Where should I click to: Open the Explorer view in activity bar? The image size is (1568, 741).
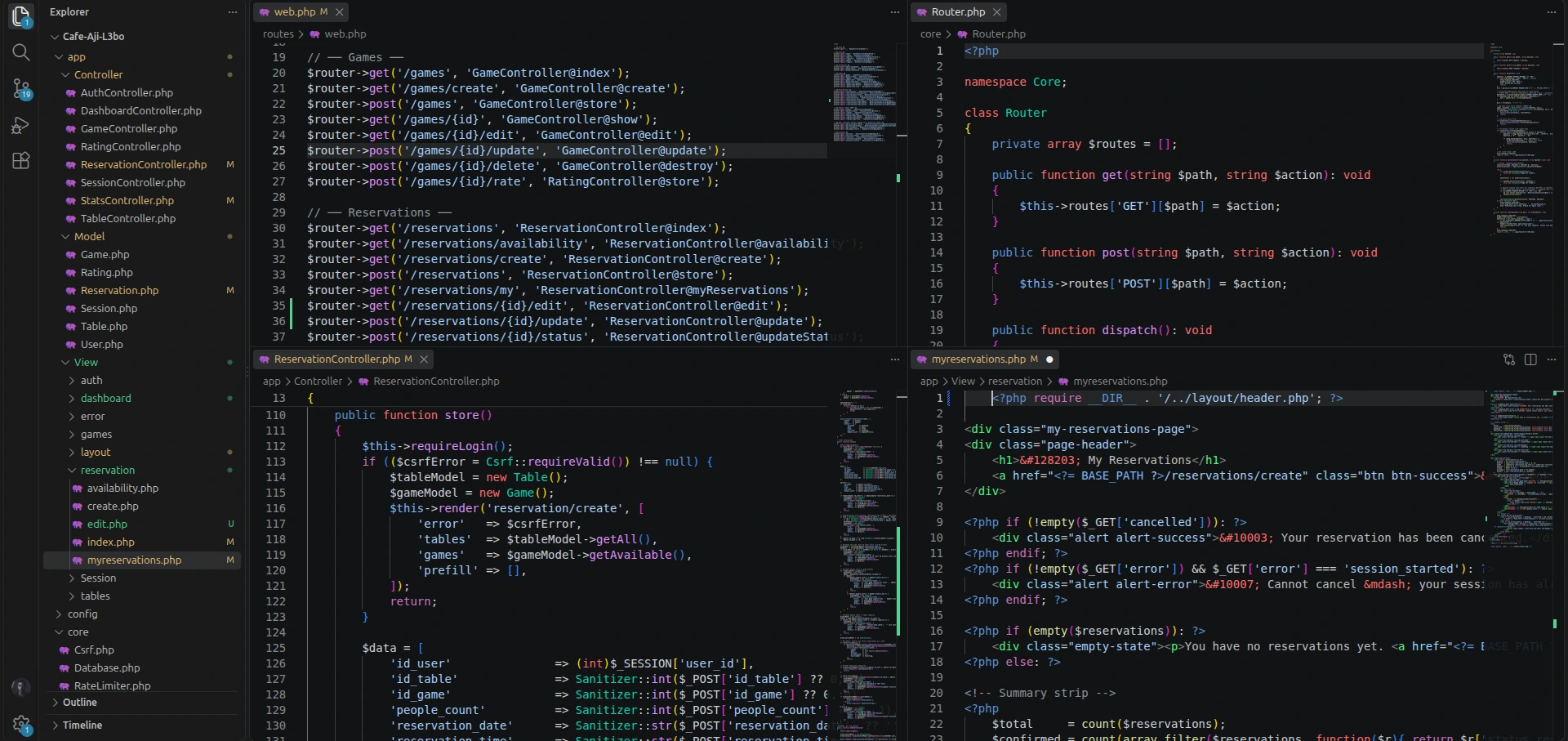(x=21, y=16)
